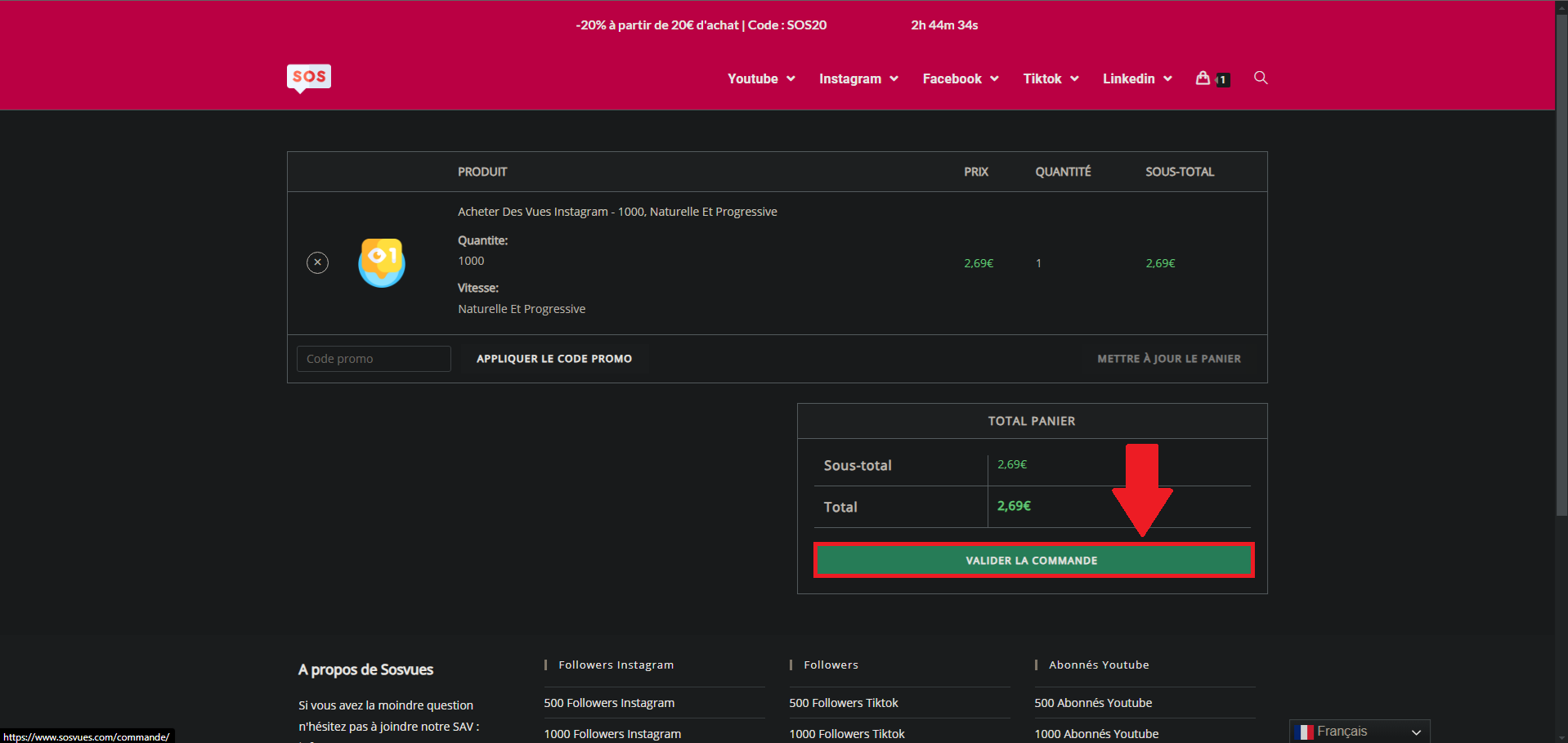Open 1000 Followers Instagram footer link
The height and width of the screenshot is (743, 1568).
tap(612, 734)
